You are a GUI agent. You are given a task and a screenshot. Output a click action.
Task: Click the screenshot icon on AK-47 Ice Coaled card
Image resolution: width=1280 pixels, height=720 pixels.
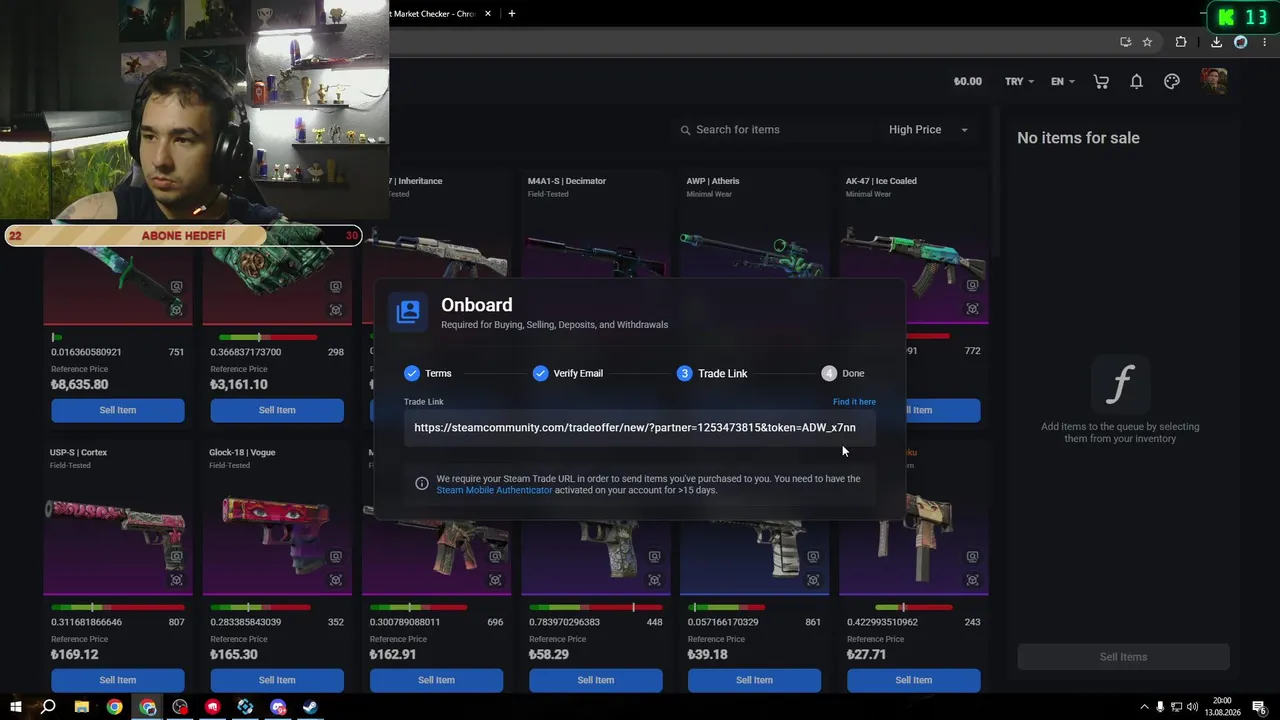(972, 286)
